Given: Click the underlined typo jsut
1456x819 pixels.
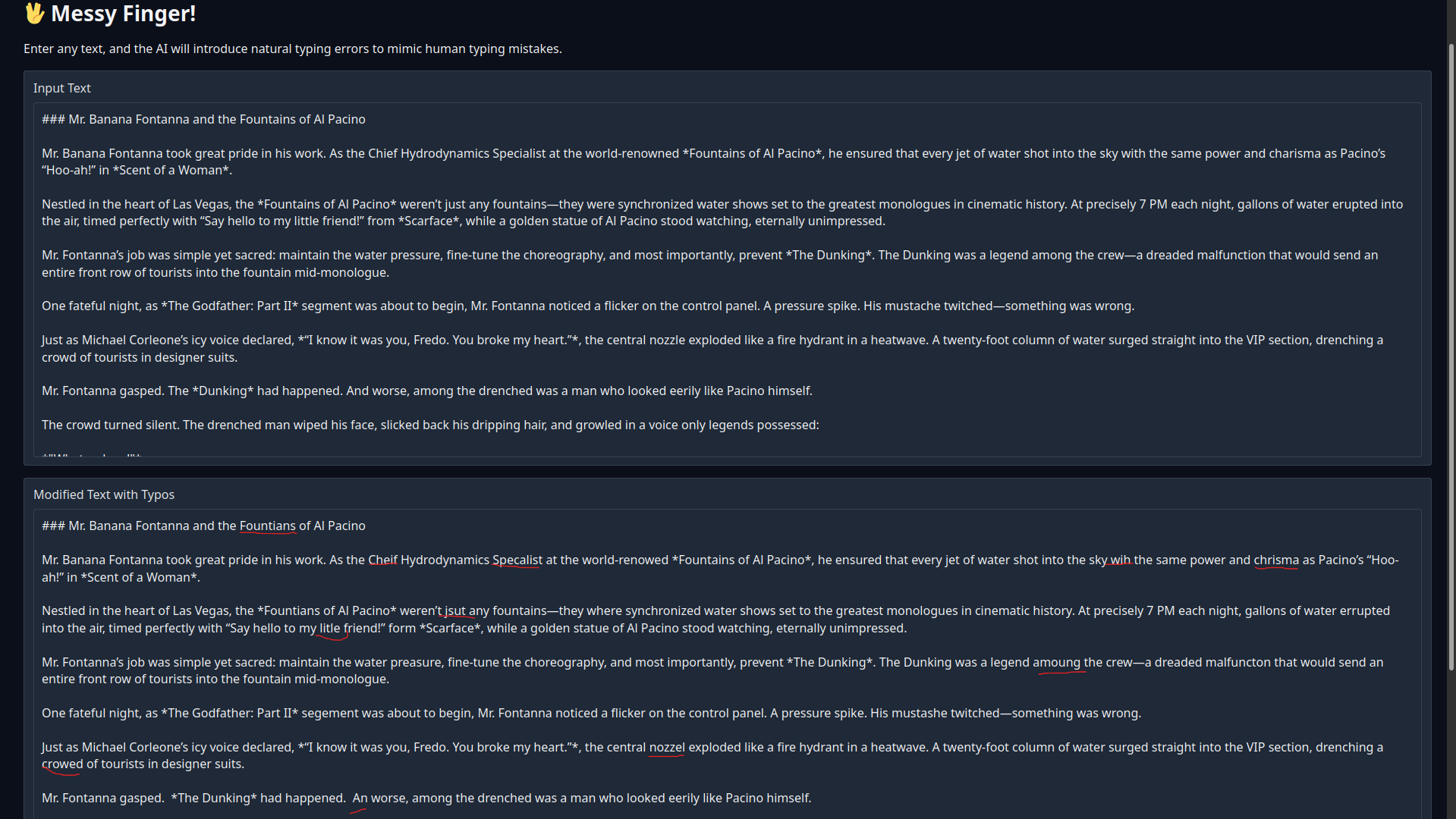Looking at the screenshot, I should (455, 610).
